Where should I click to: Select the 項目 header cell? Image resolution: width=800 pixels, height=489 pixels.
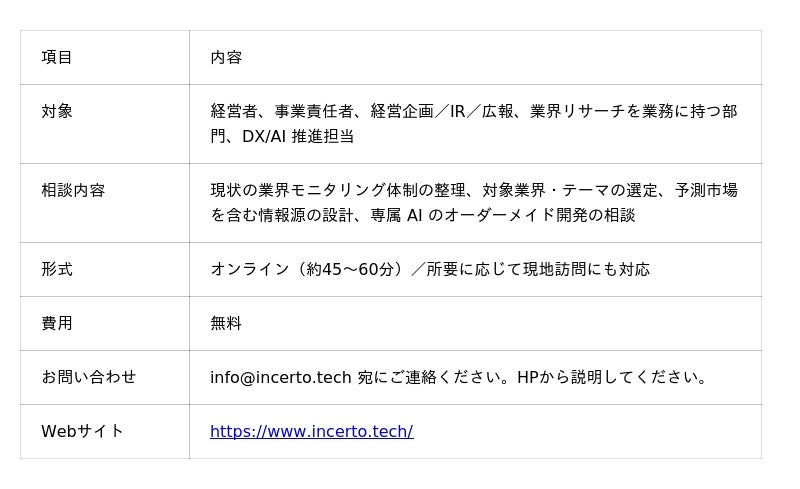(57, 58)
